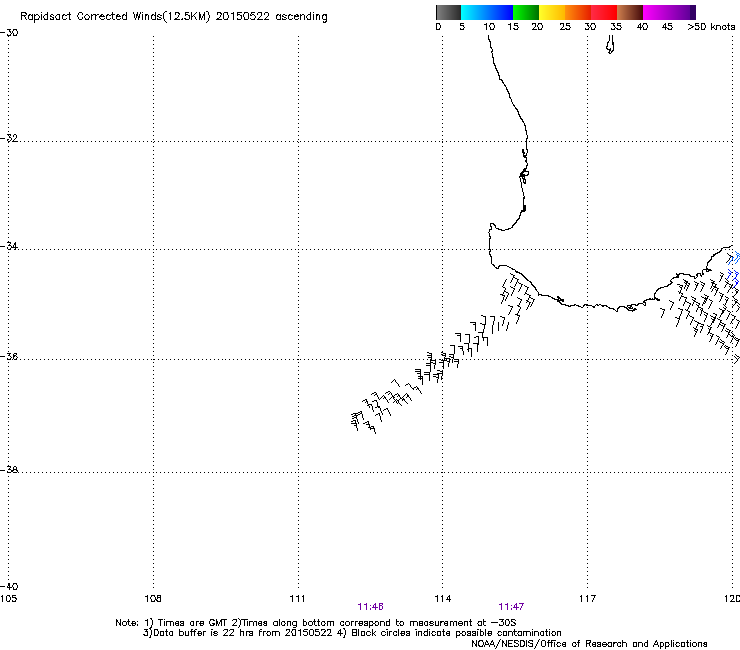
Task: Click the '45' legend label
Action: point(667,27)
